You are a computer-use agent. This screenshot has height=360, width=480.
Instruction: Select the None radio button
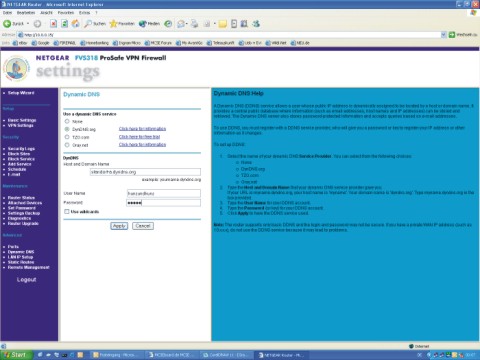pos(67,121)
